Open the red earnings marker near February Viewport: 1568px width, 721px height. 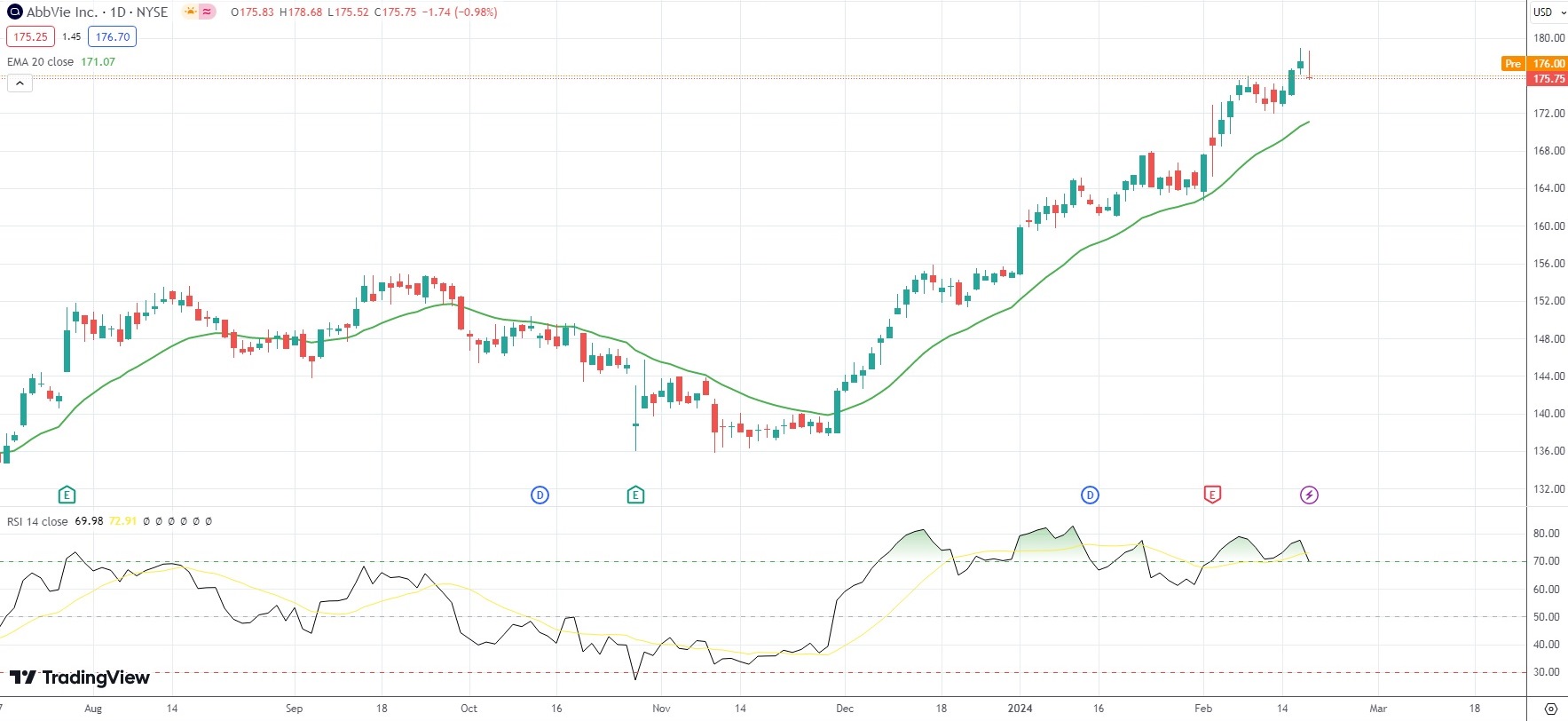[1212, 495]
